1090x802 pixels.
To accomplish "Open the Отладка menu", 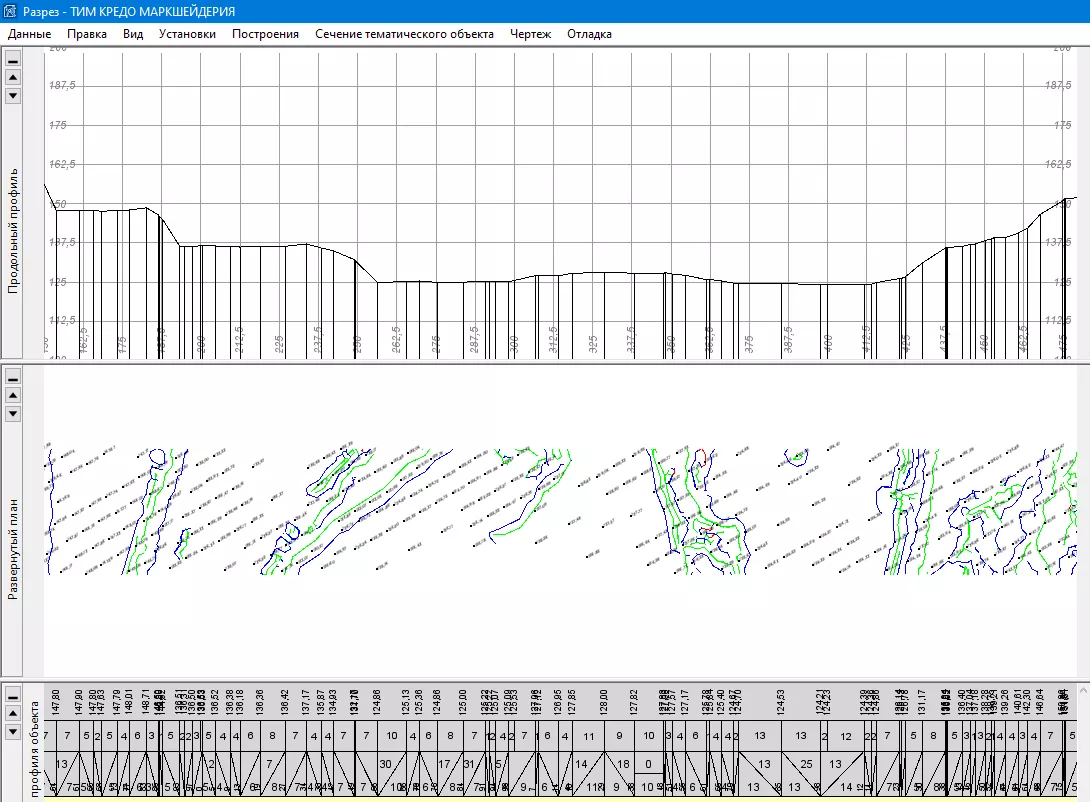I will [x=589, y=34].
